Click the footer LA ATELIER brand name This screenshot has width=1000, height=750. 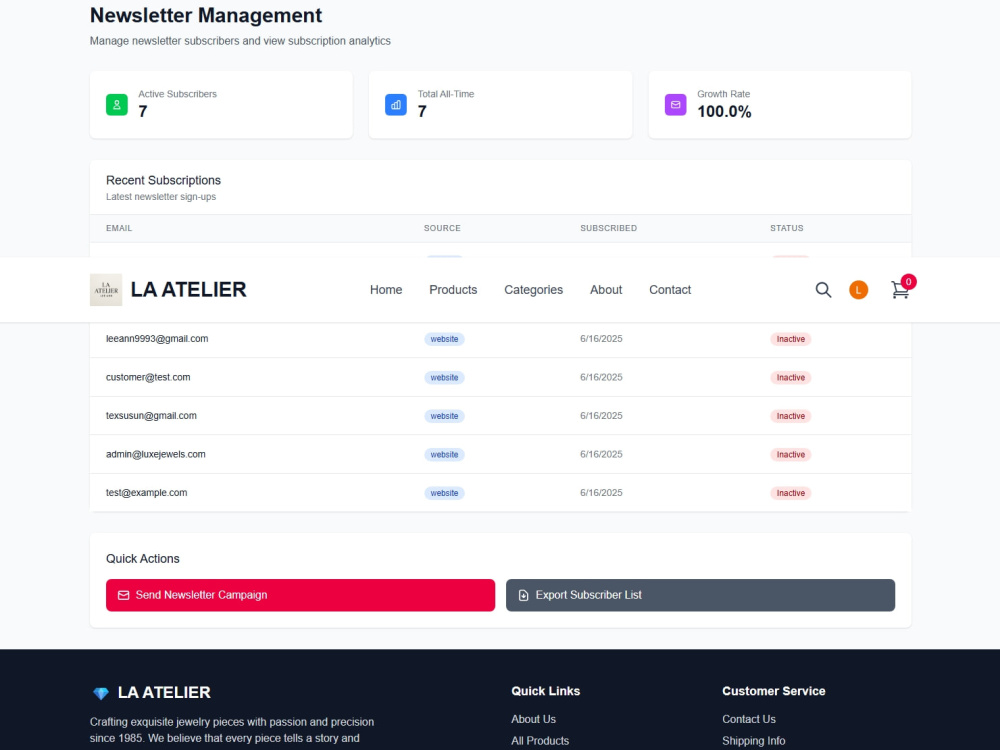click(x=164, y=692)
